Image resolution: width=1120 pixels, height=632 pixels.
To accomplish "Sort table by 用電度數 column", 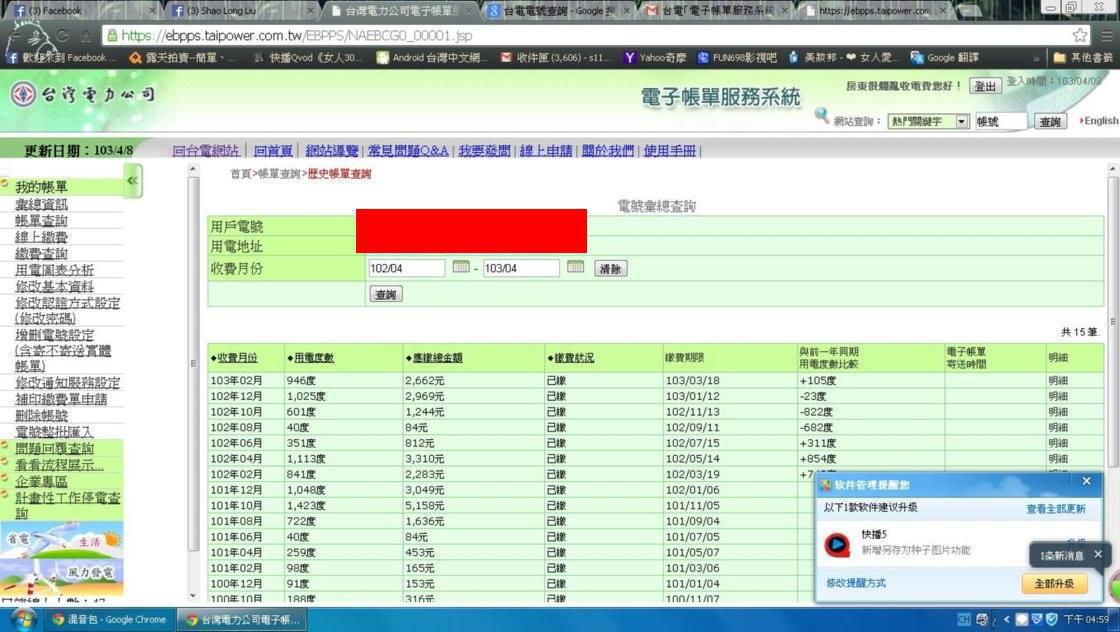I will pos(312,358).
